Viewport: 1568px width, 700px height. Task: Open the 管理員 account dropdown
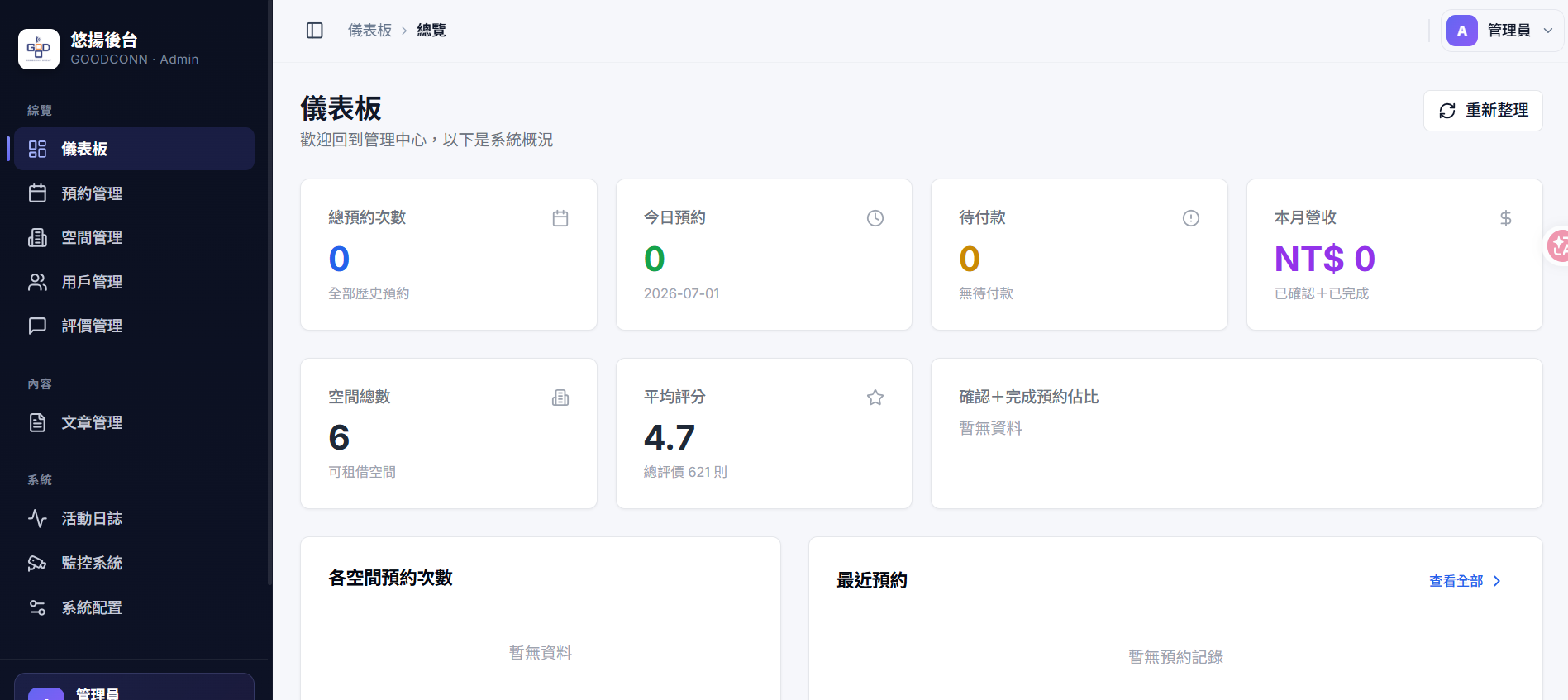(x=1502, y=31)
